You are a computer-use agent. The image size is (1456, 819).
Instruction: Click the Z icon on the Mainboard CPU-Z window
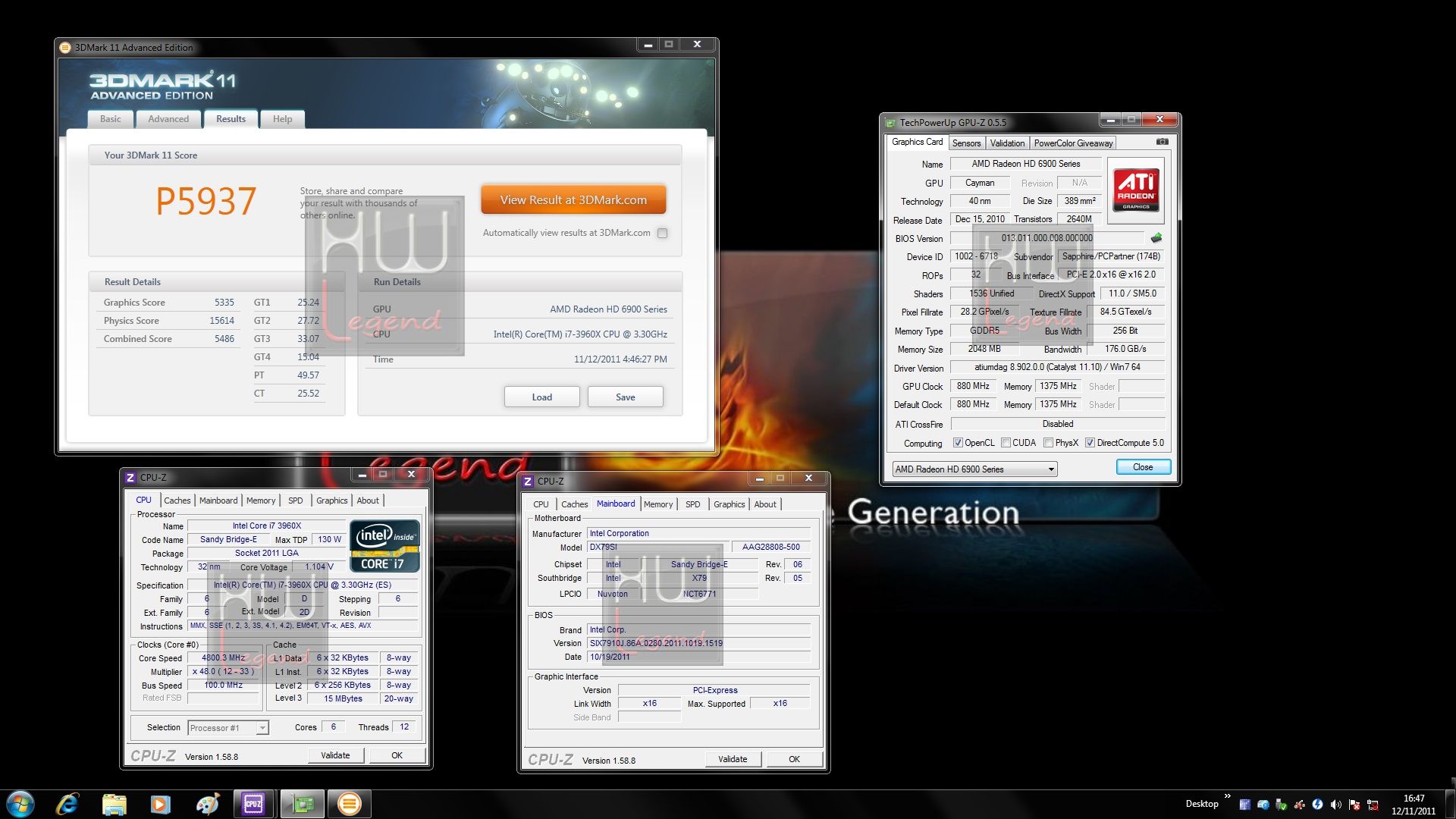(x=528, y=481)
